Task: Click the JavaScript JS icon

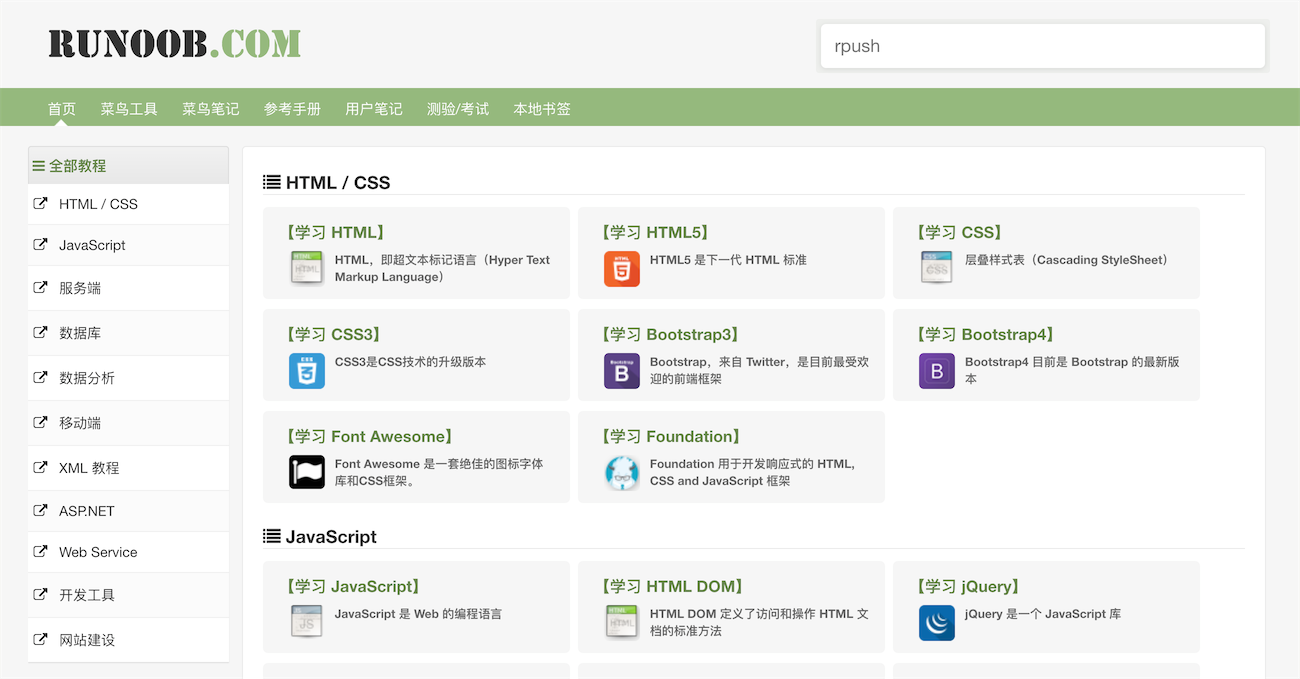Action: tap(307, 623)
